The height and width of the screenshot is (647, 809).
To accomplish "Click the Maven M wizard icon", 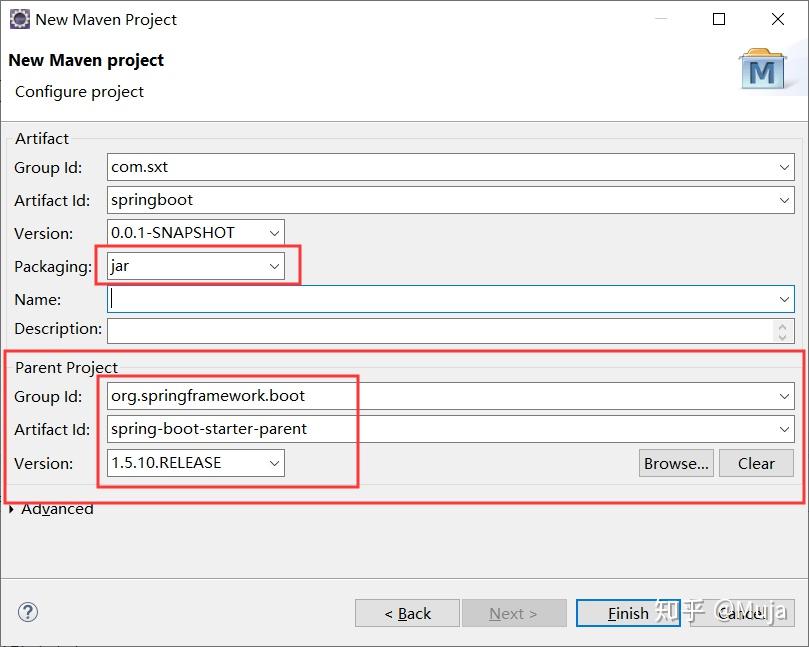I will (762, 69).
